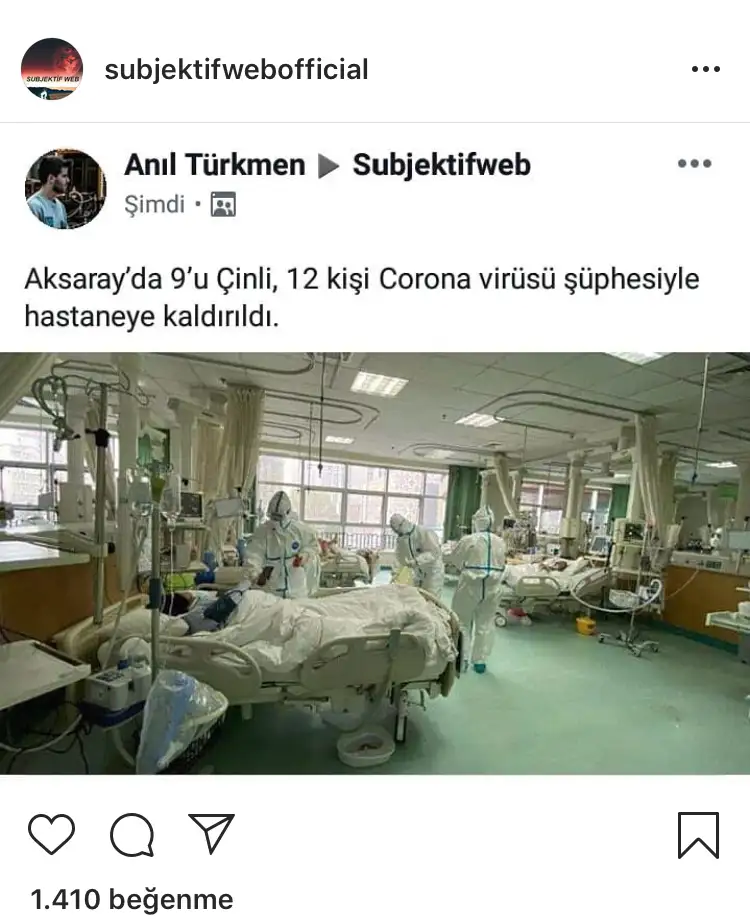750x919 pixels.
Task: Click the caption line hastaneye kaldırıldı
Action: [152, 317]
